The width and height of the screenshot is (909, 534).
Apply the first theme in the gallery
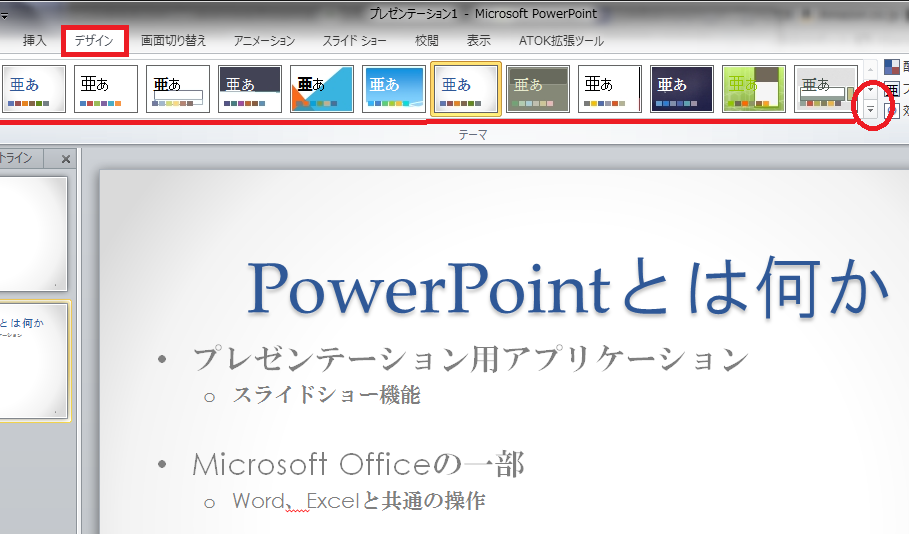pyautogui.click(x=34, y=89)
